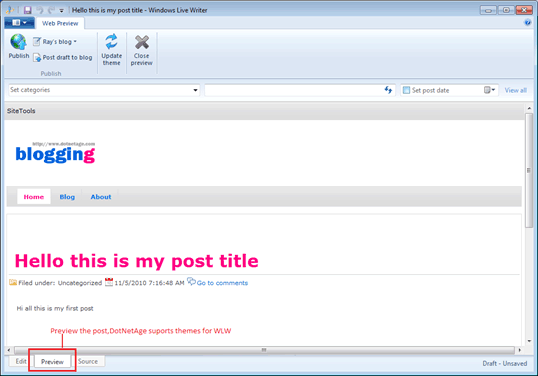Click the post date 11/5/2010 7:16:48 AM
Image resolution: width=538 pixels, height=376 pixels.
click(x=149, y=283)
